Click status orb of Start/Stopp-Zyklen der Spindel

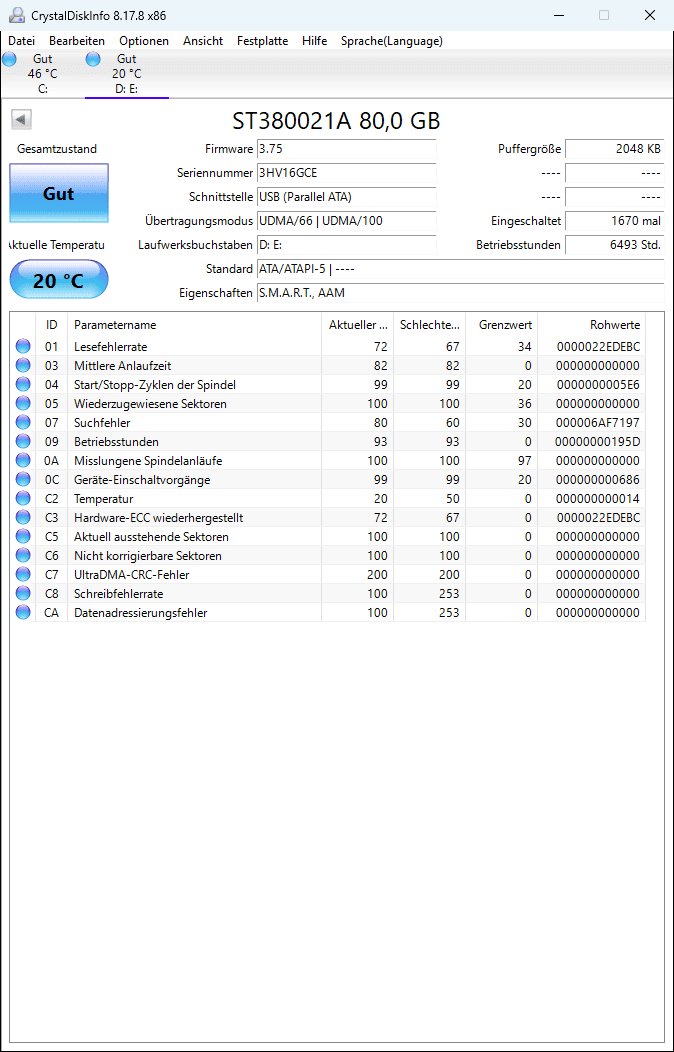click(x=23, y=384)
